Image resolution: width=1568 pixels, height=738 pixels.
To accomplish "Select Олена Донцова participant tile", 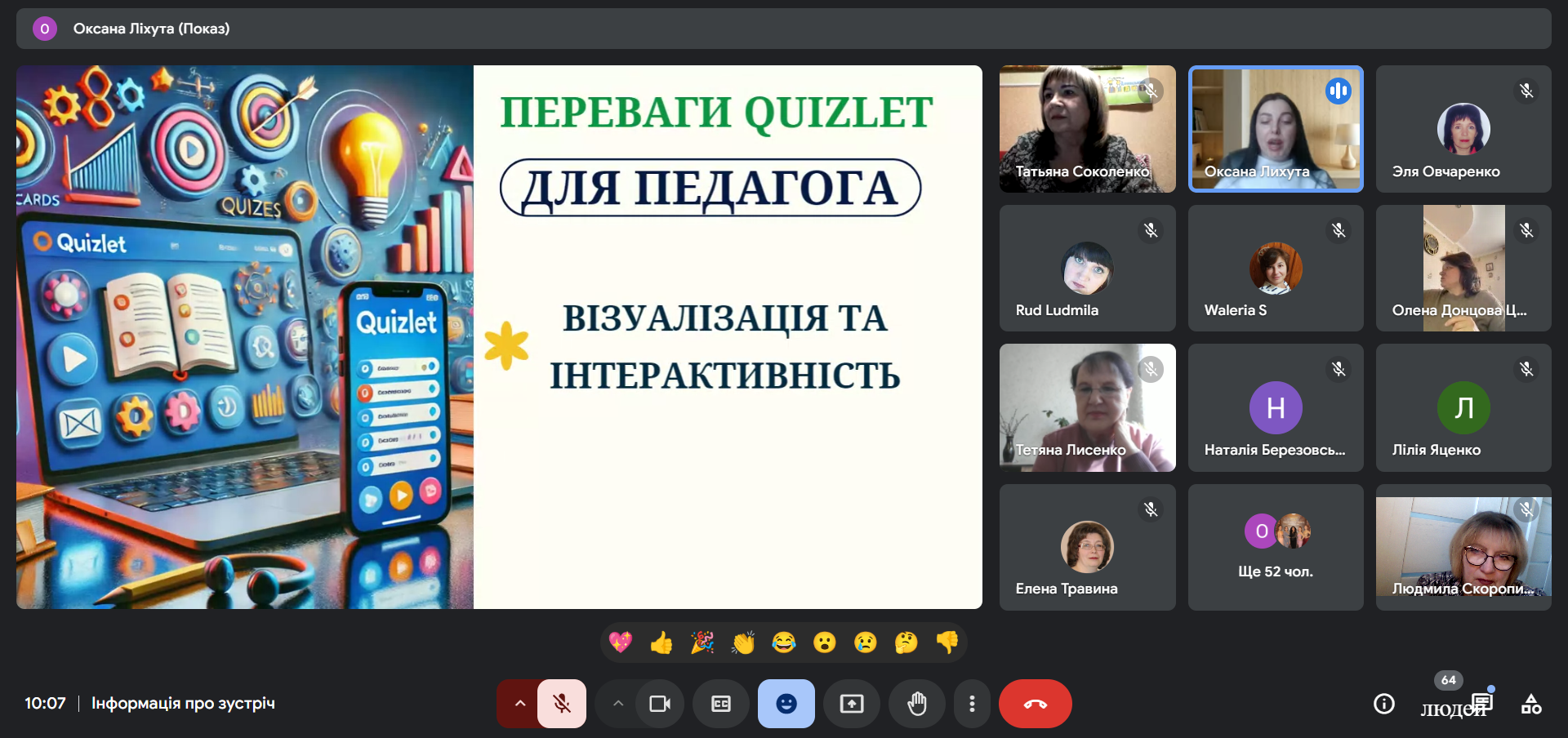I will click(x=1463, y=268).
